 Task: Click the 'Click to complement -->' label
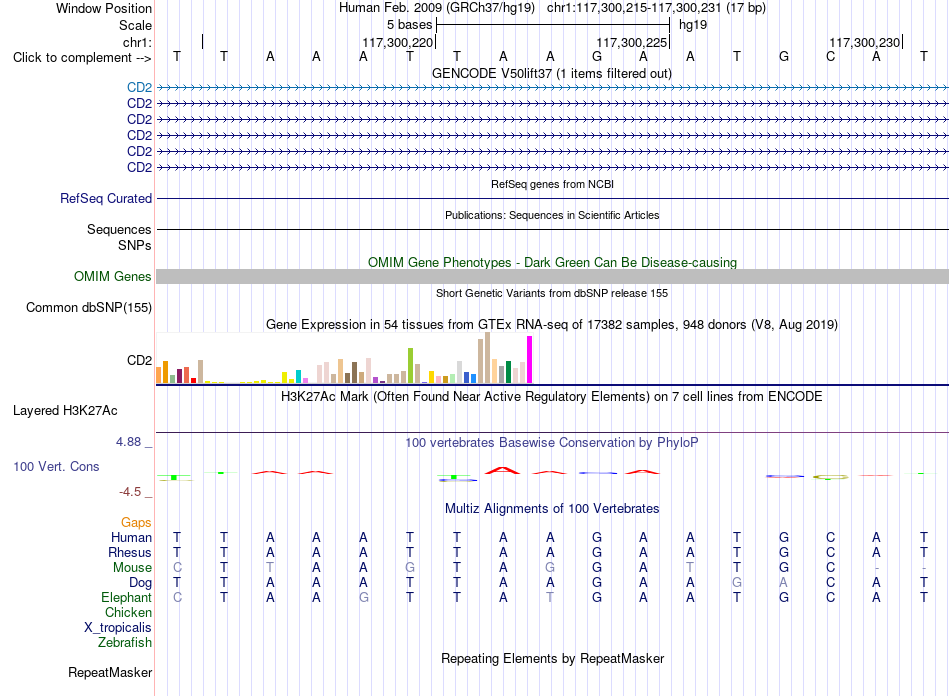[82, 58]
